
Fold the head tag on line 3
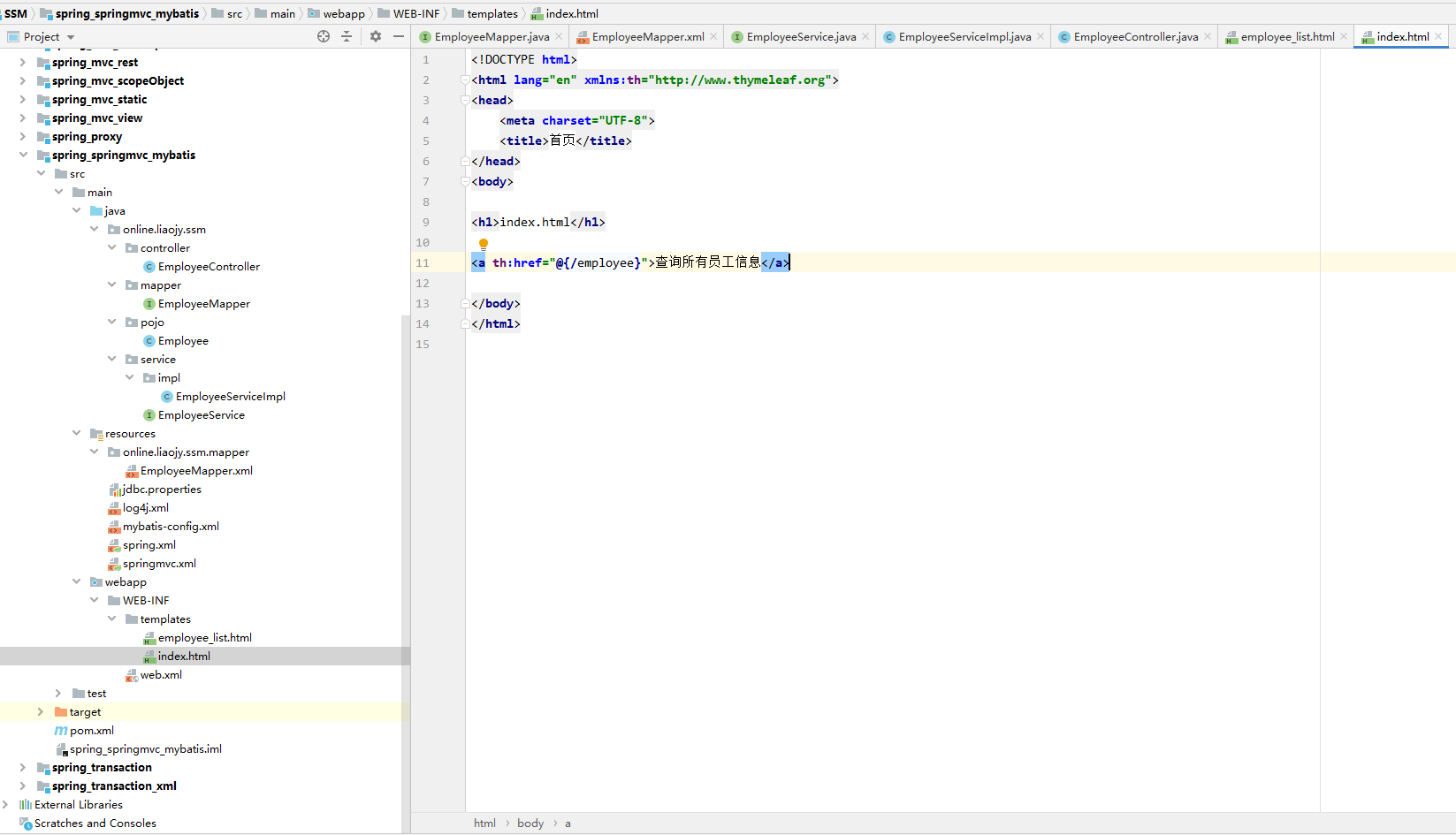pyautogui.click(x=465, y=100)
